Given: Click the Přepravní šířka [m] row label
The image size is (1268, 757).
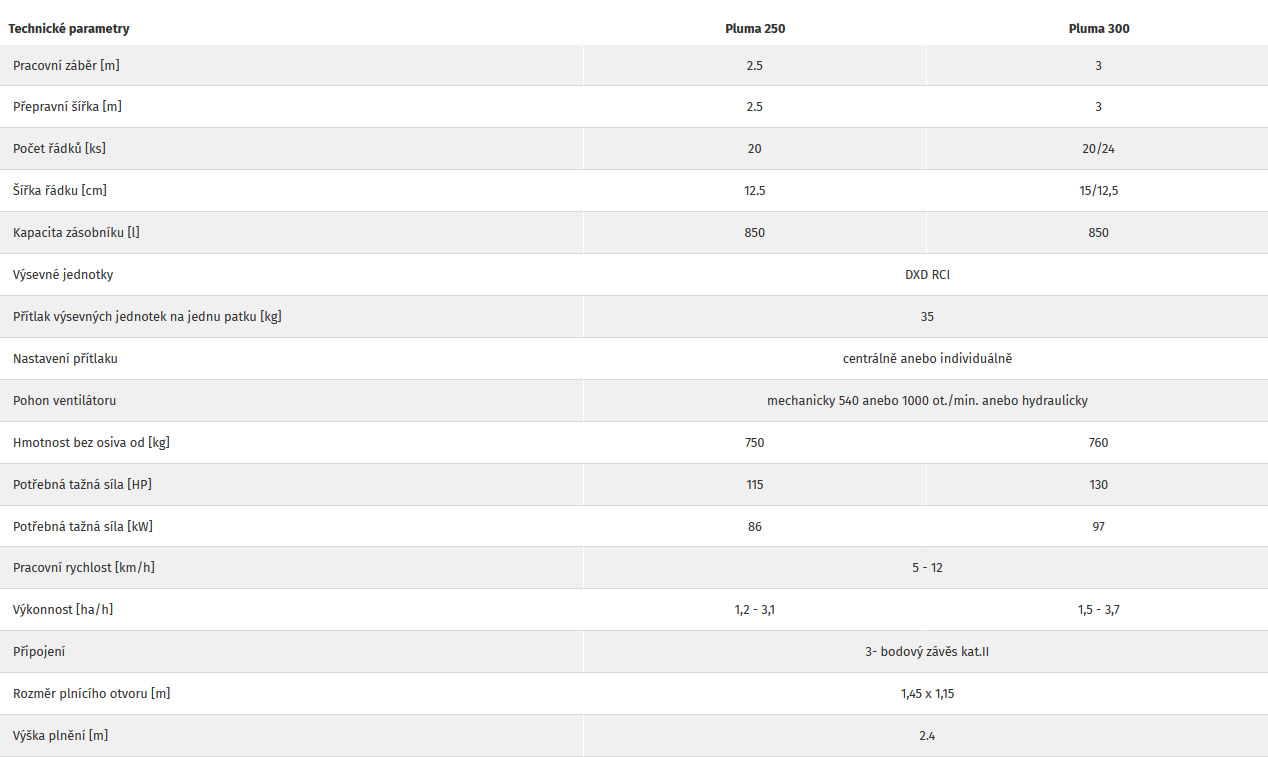Looking at the screenshot, I should (x=67, y=106).
